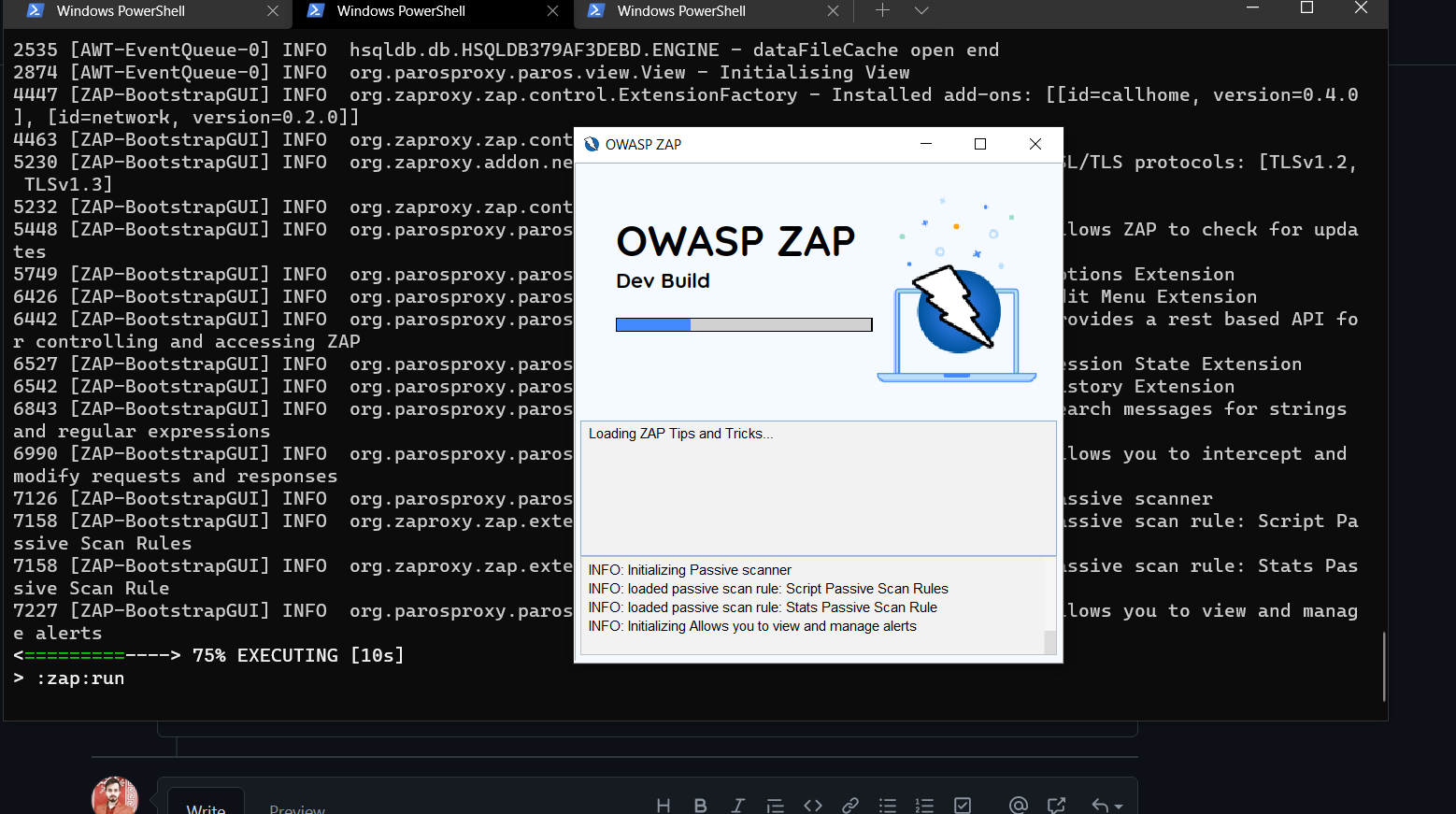Insert a code block
This screenshot has width=1456, height=814.
click(812, 805)
